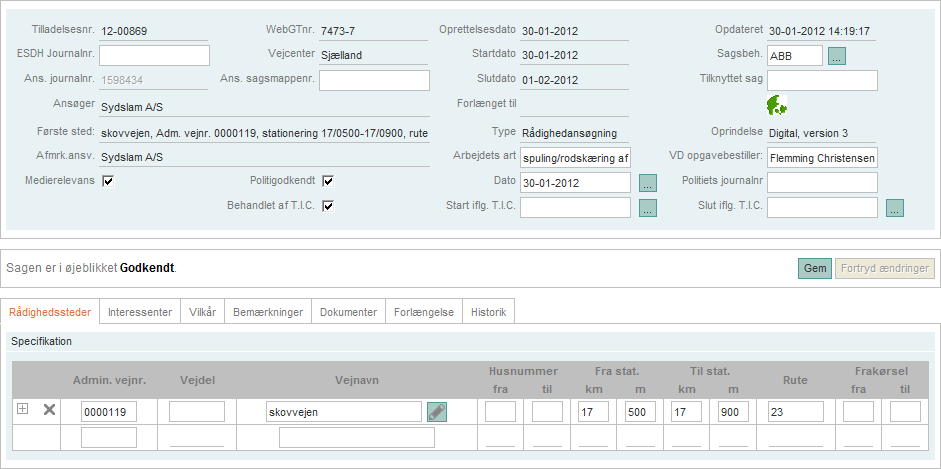The image size is (941, 469).
Task: Open picker beside Slut iflg. T.I.C.
Action: click(x=895, y=208)
